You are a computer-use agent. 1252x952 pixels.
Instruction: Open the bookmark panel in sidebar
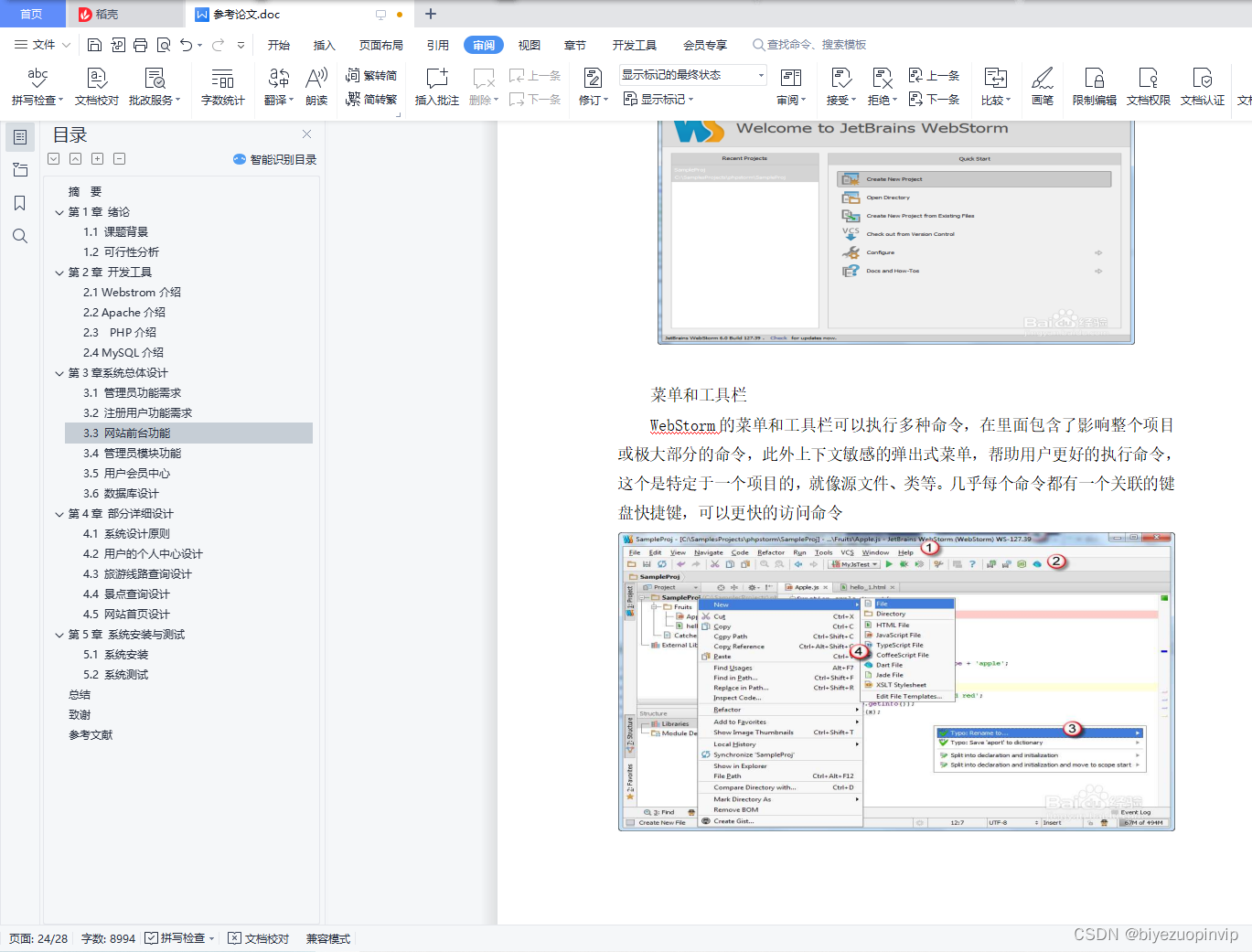pos(20,203)
